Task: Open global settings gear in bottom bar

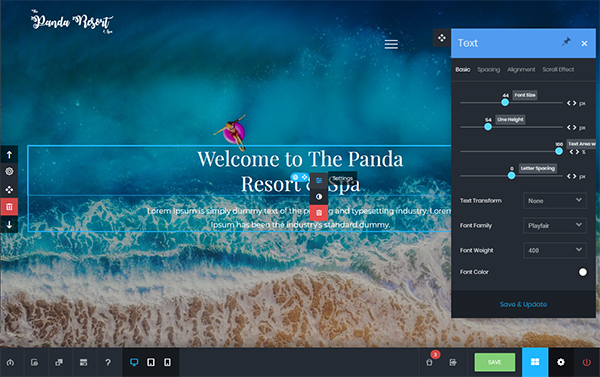Action: pos(561,362)
